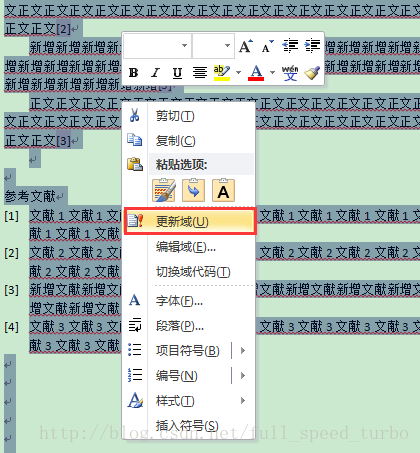Apply the red font color
Image resolution: width=420 pixels, height=453 pixels.
point(256,73)
